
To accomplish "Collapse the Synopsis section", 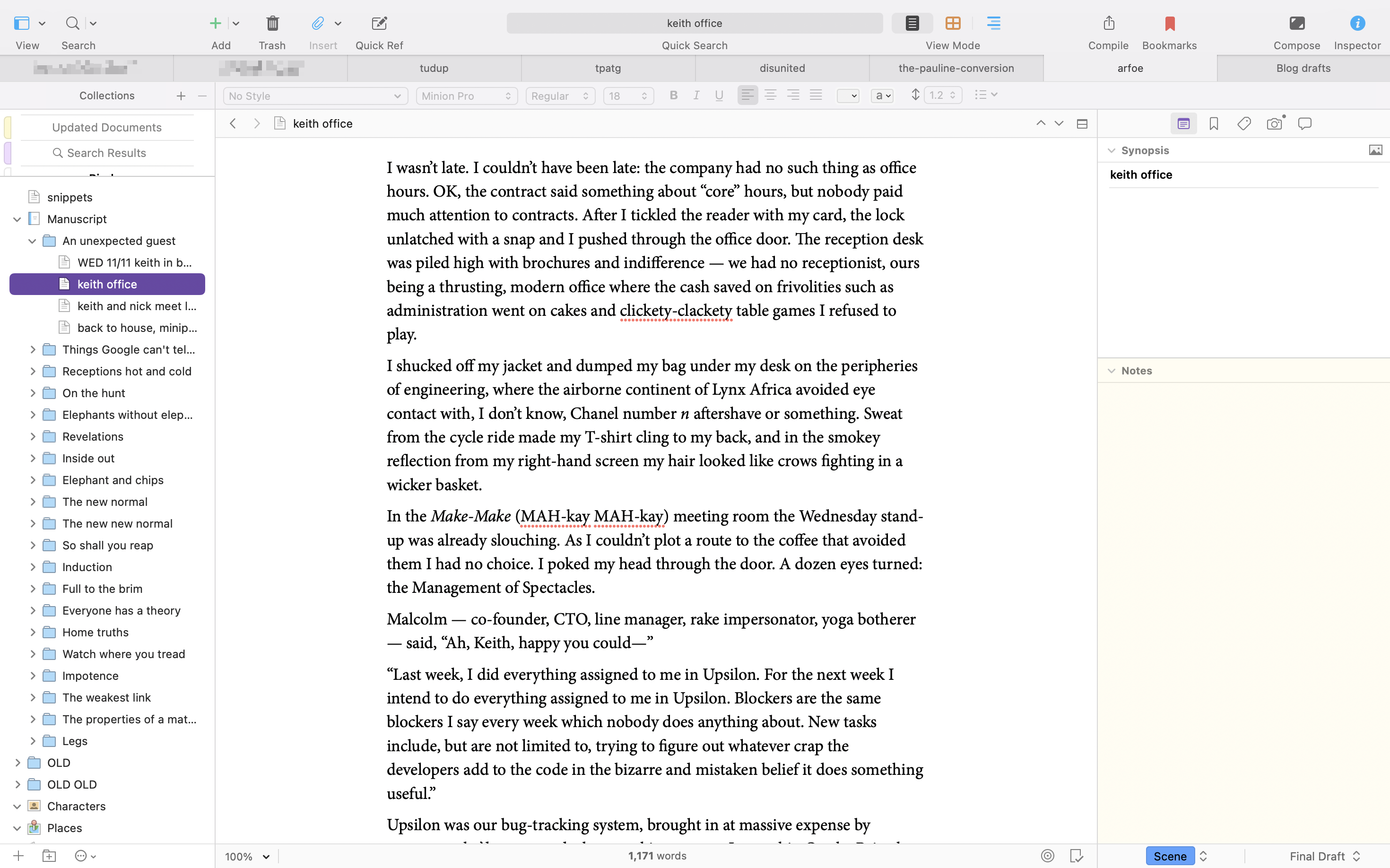I will [1112, 150].
